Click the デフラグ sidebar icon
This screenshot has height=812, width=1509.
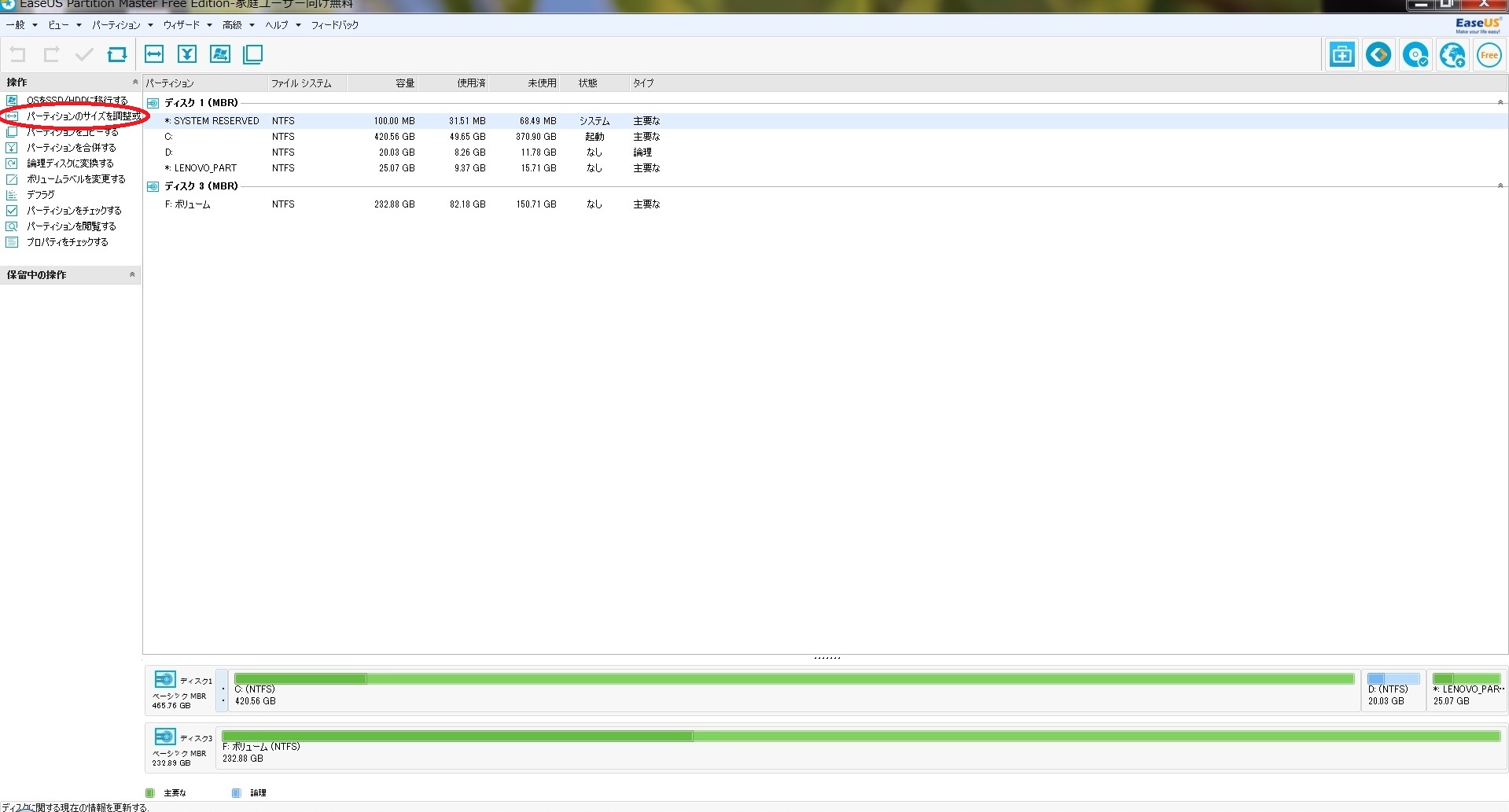coord(12,195)
